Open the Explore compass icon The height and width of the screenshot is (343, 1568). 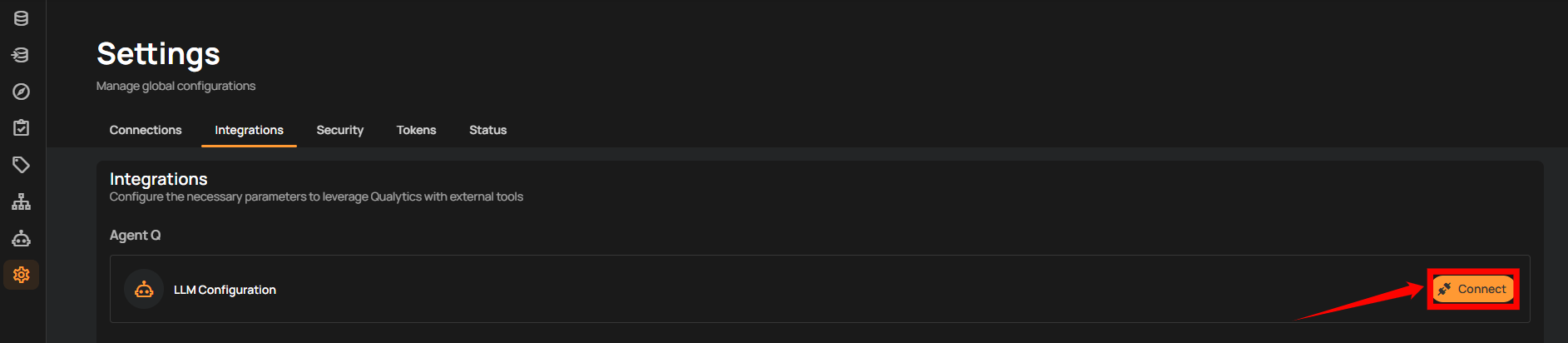[22, 92]
